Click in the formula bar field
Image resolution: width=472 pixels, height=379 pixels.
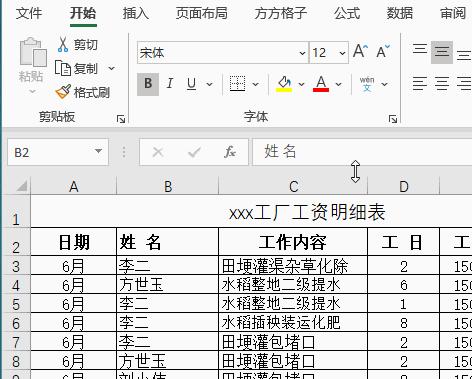pos(362,152)
